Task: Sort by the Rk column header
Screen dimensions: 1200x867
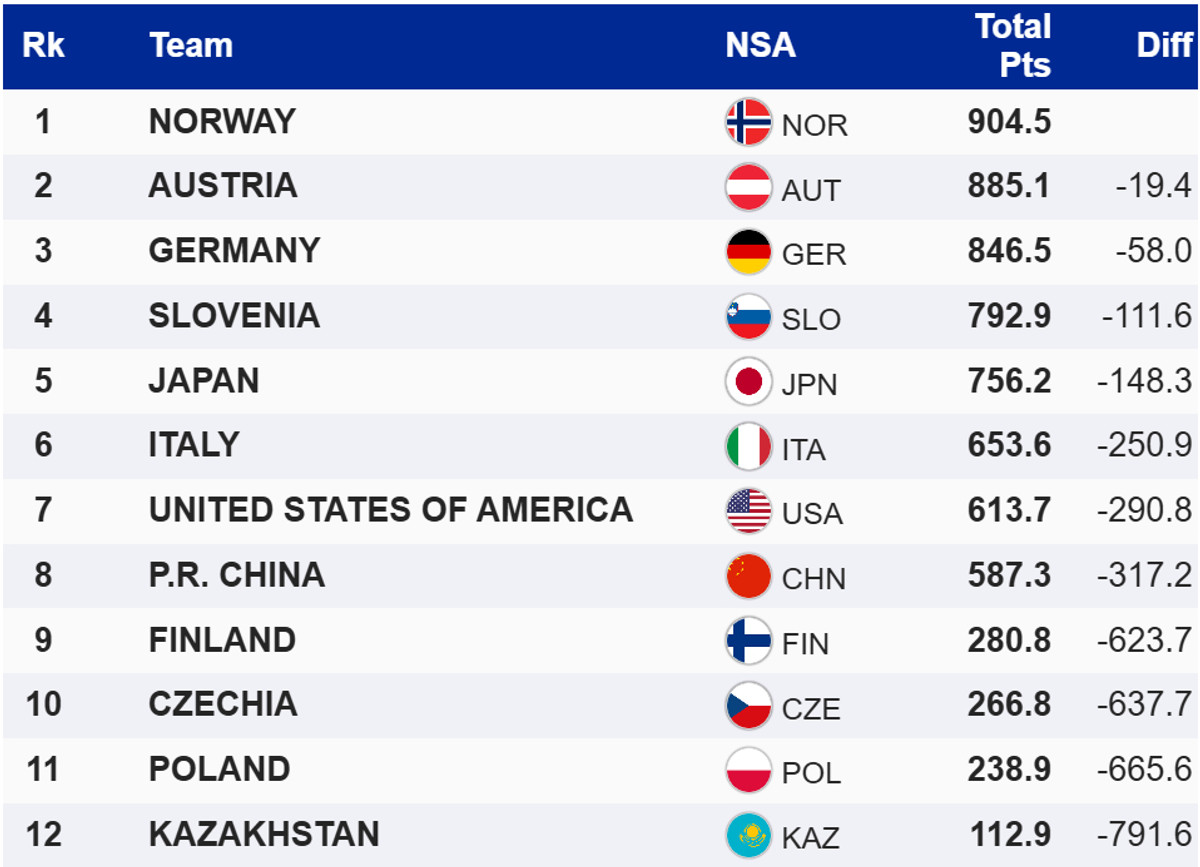Action: pyautogui.click(x=43, y=46)
